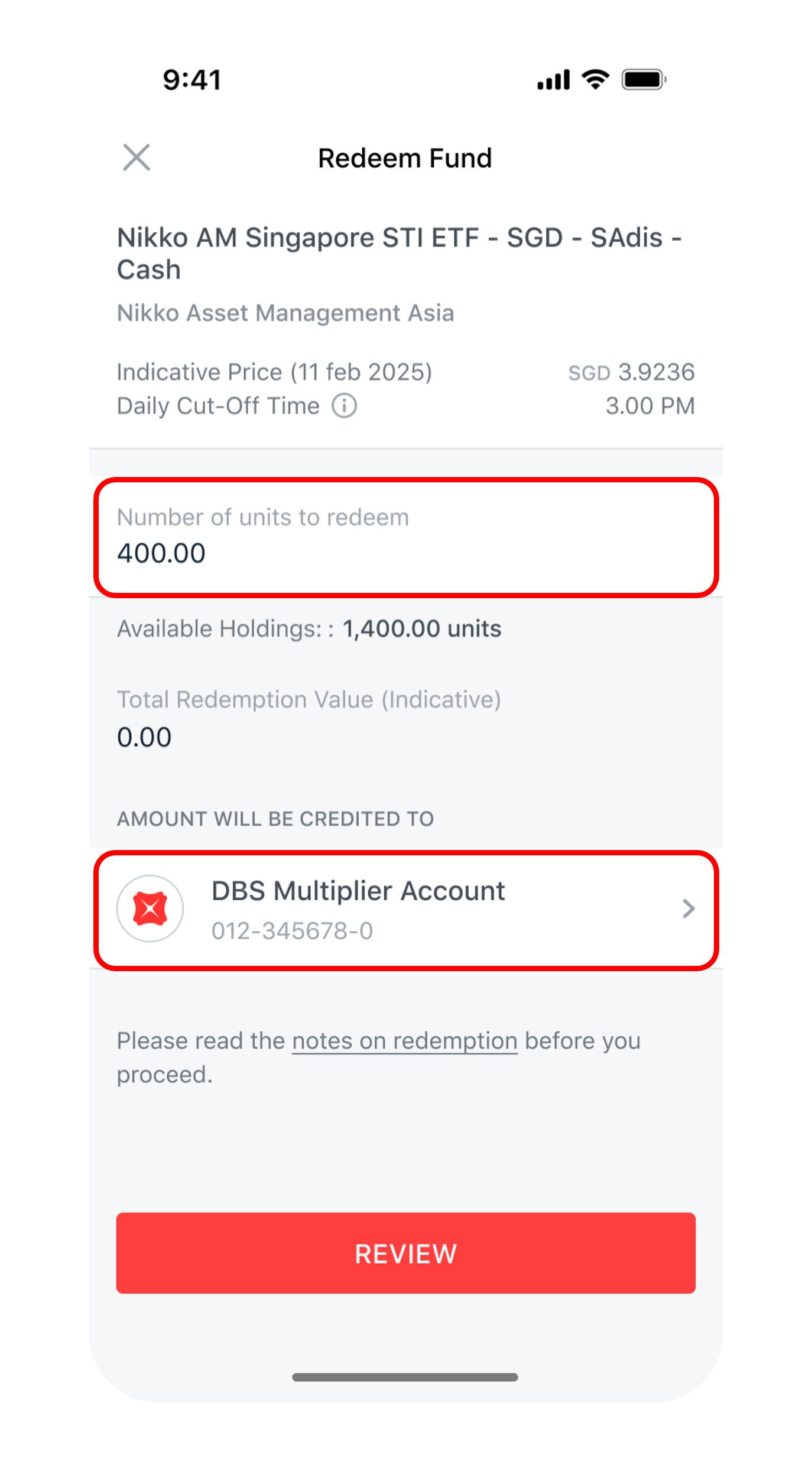Tap account number 012-345678-0
Viewport: 812px width, 1463px height.
click(292, 931)
